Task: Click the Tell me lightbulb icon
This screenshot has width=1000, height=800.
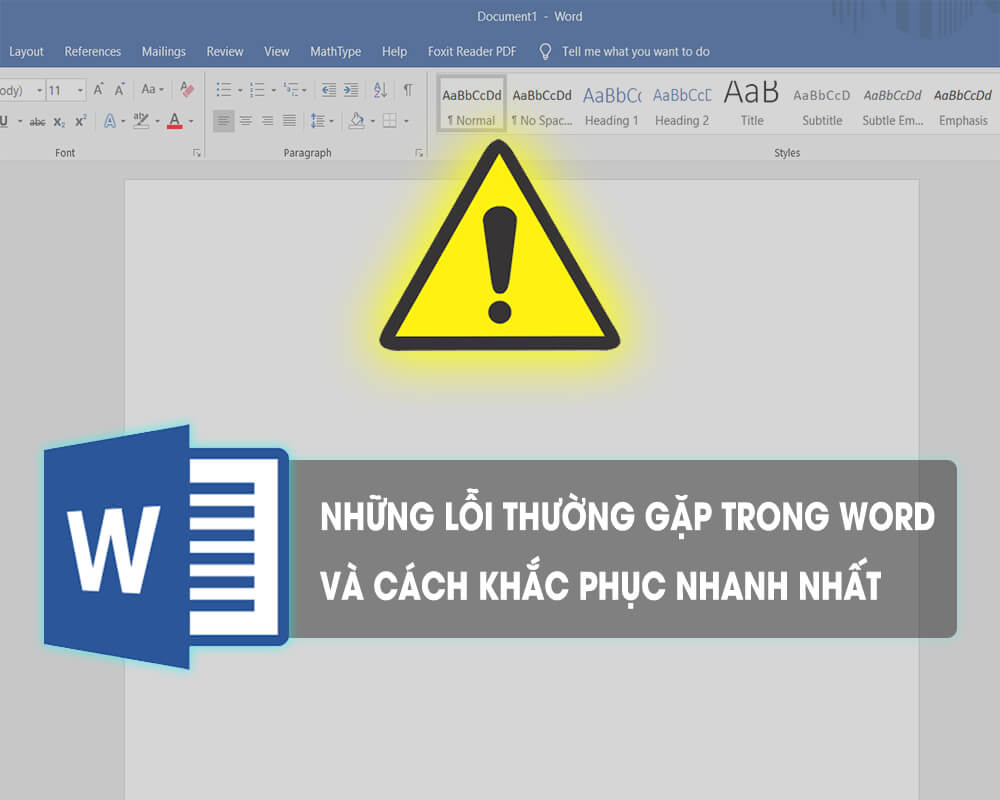Action: click(545, 52)
